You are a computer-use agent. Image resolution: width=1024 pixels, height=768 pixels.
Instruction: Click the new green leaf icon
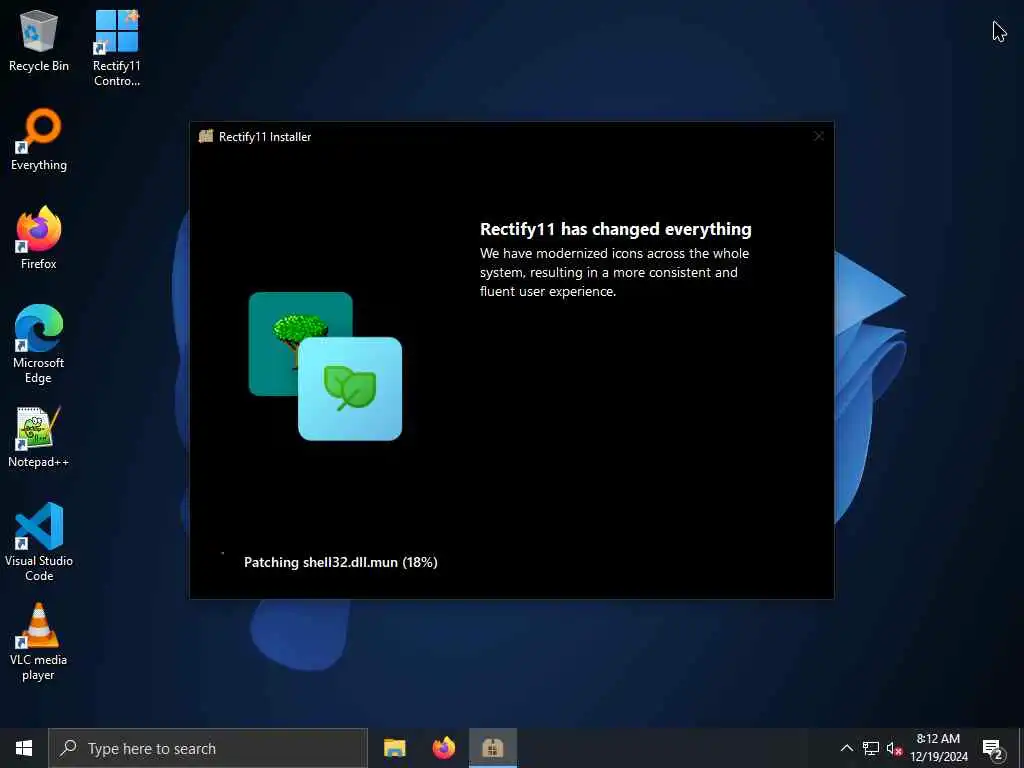(x=350, y=389)
